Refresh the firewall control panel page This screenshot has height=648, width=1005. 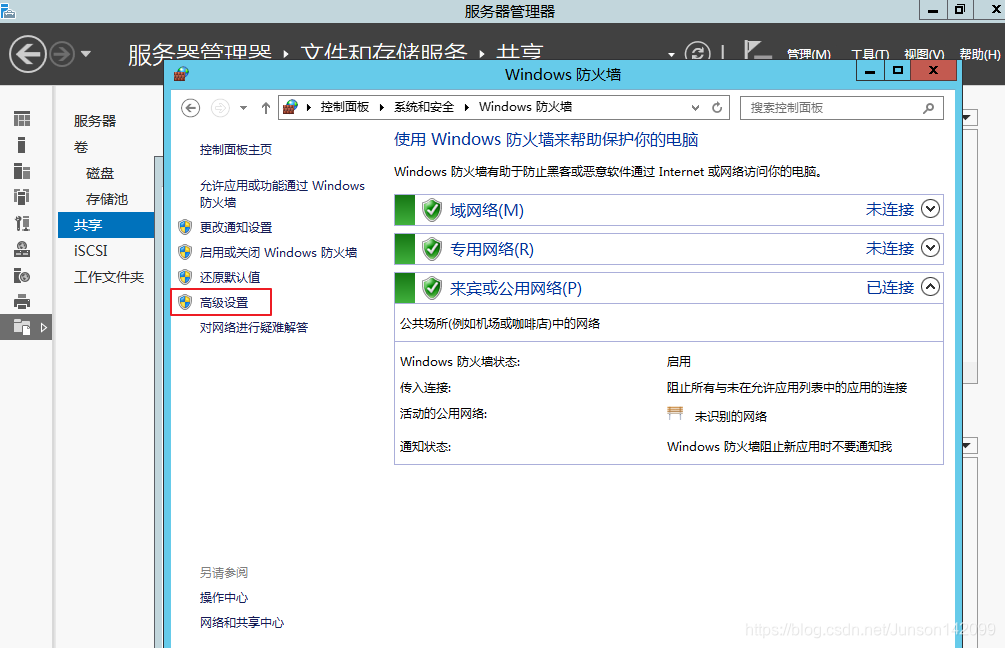717,108
